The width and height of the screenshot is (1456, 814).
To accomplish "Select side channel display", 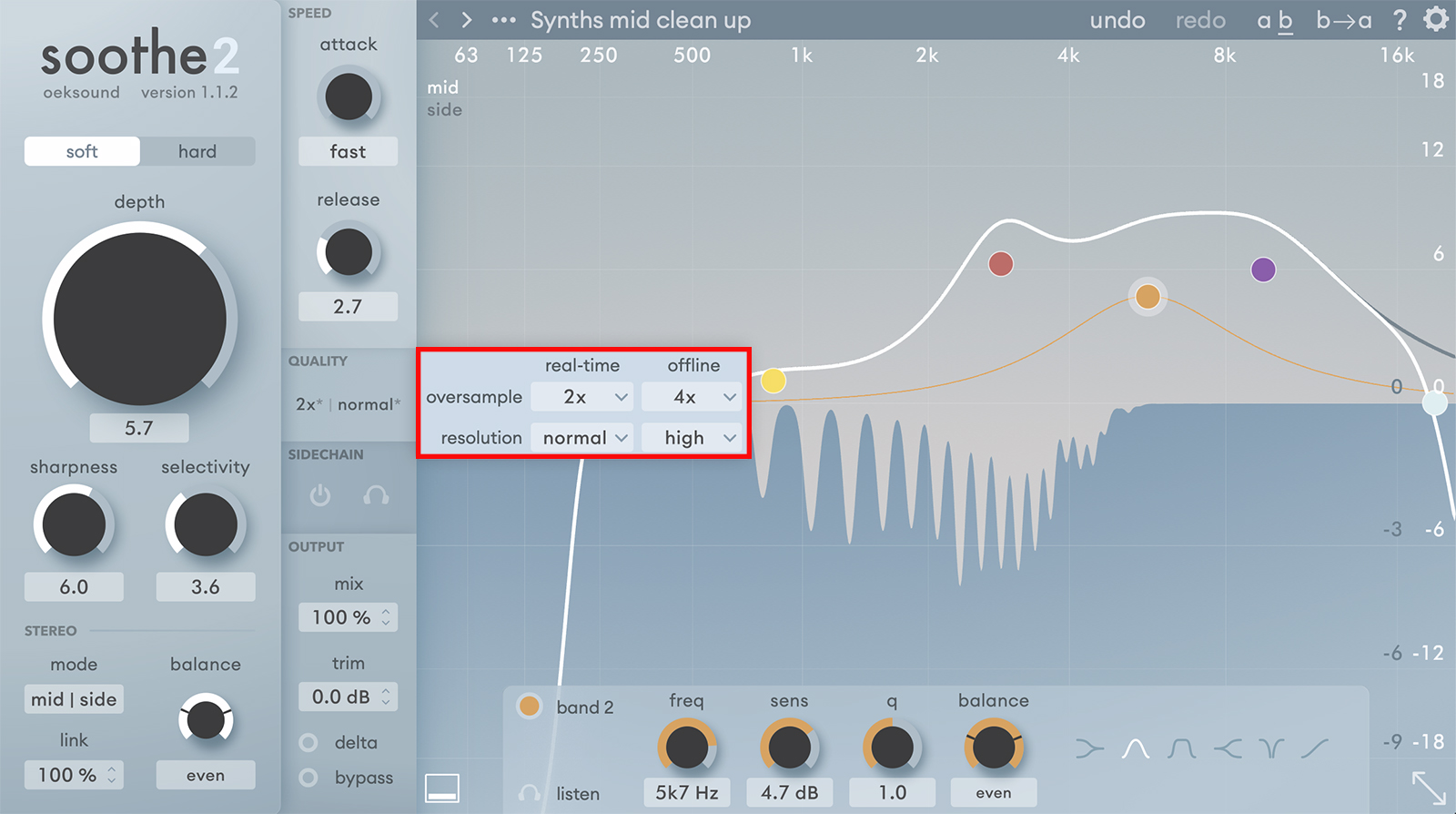I will tap(444, 109).
